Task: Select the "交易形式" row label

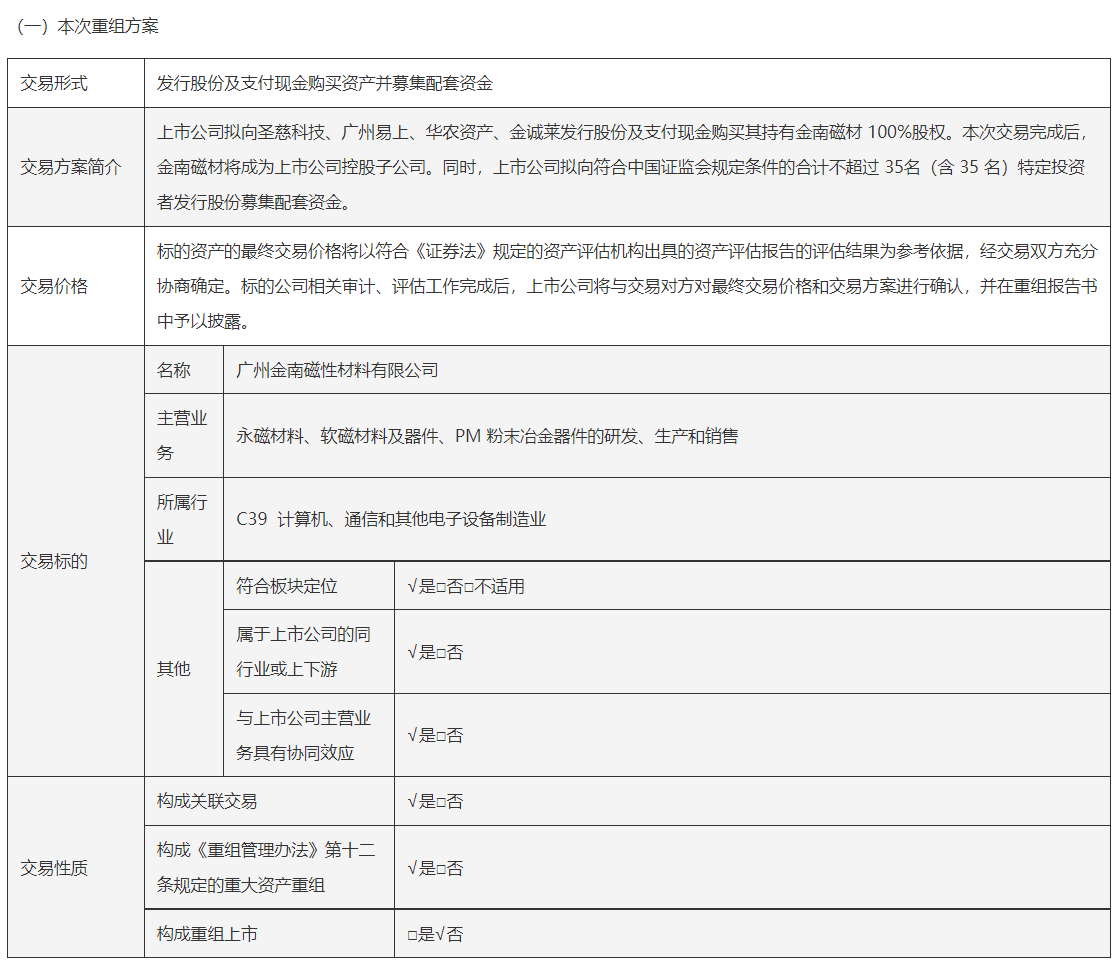Action: pos(54,84)
